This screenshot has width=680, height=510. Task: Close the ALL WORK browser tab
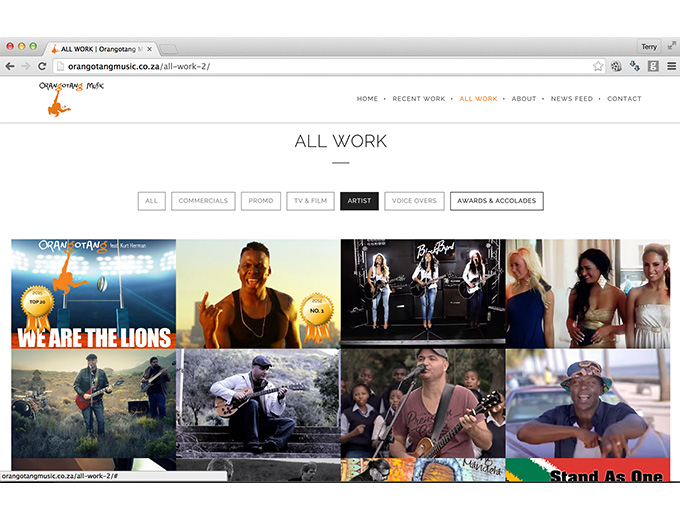(x=149, y=49)
